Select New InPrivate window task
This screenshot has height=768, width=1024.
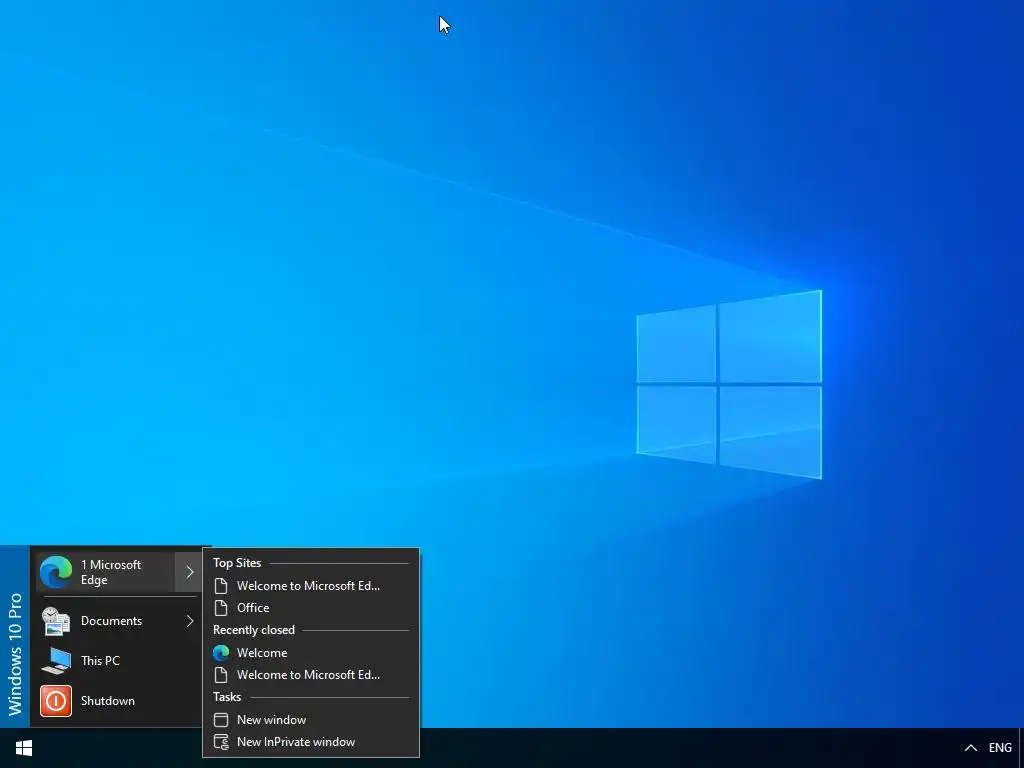(311, 742)
